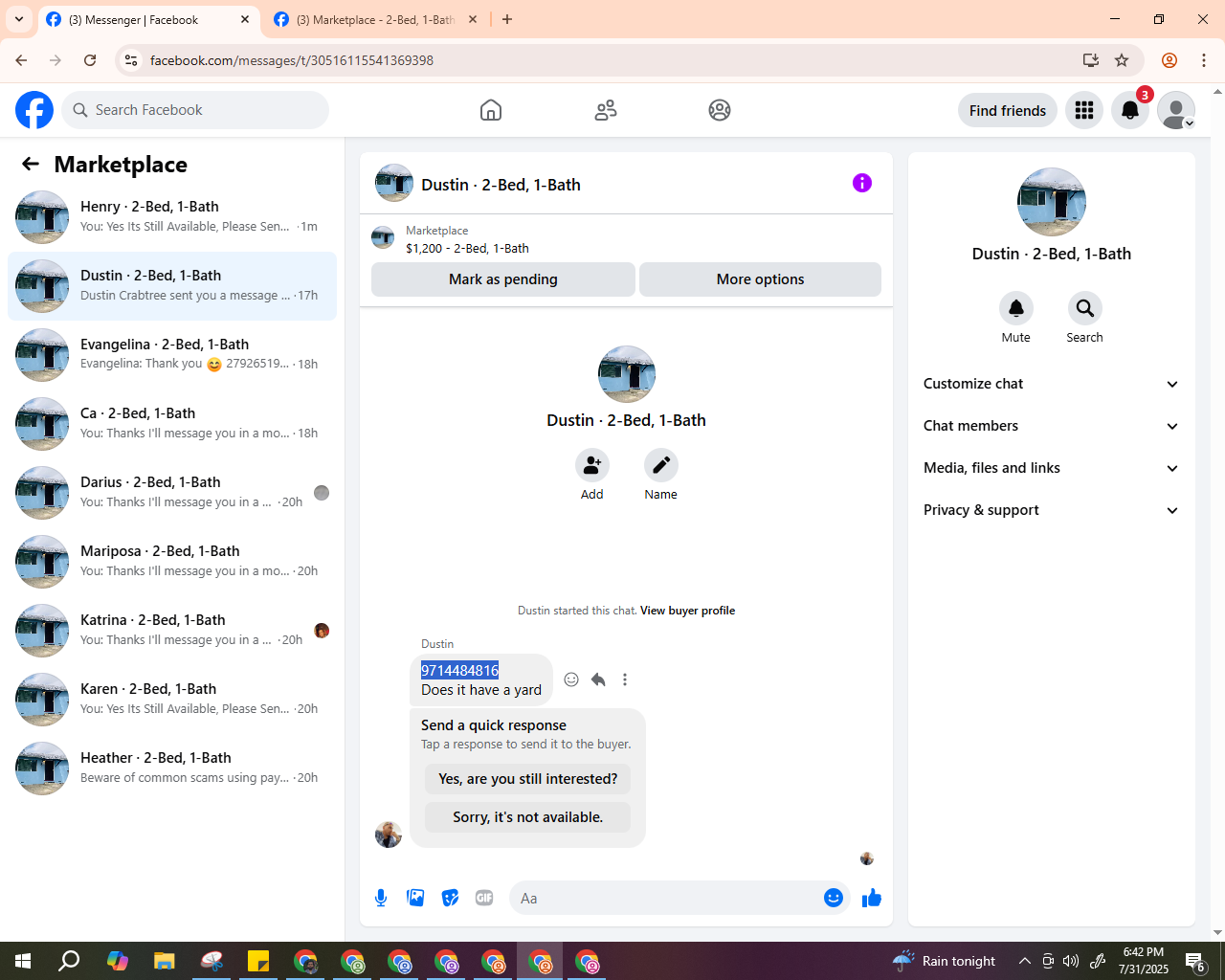Screen dimensions: 1225x980
Task: Click the Facebook logo
Action: point(34,110)
